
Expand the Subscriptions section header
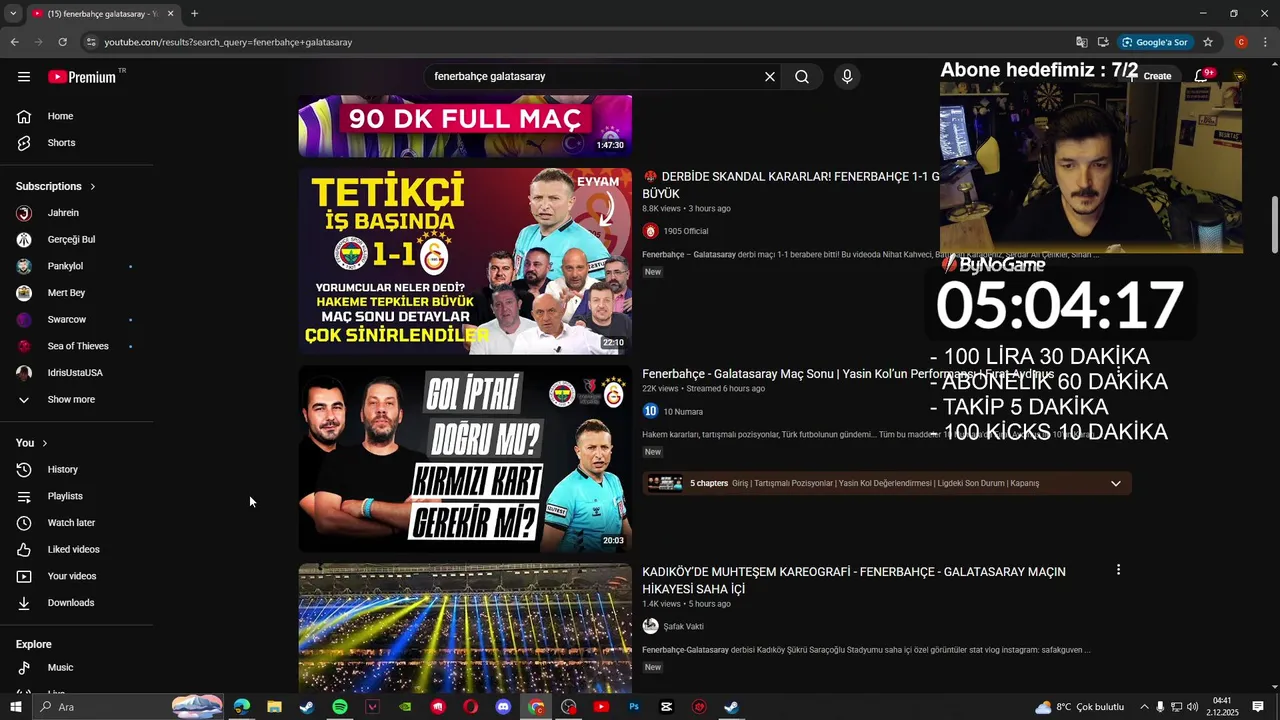(56, 187)
